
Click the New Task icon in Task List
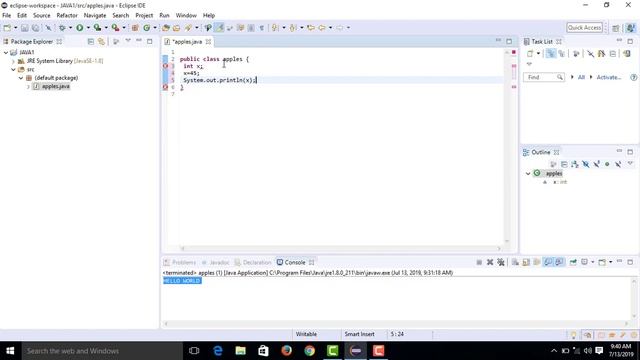[530, 53]
